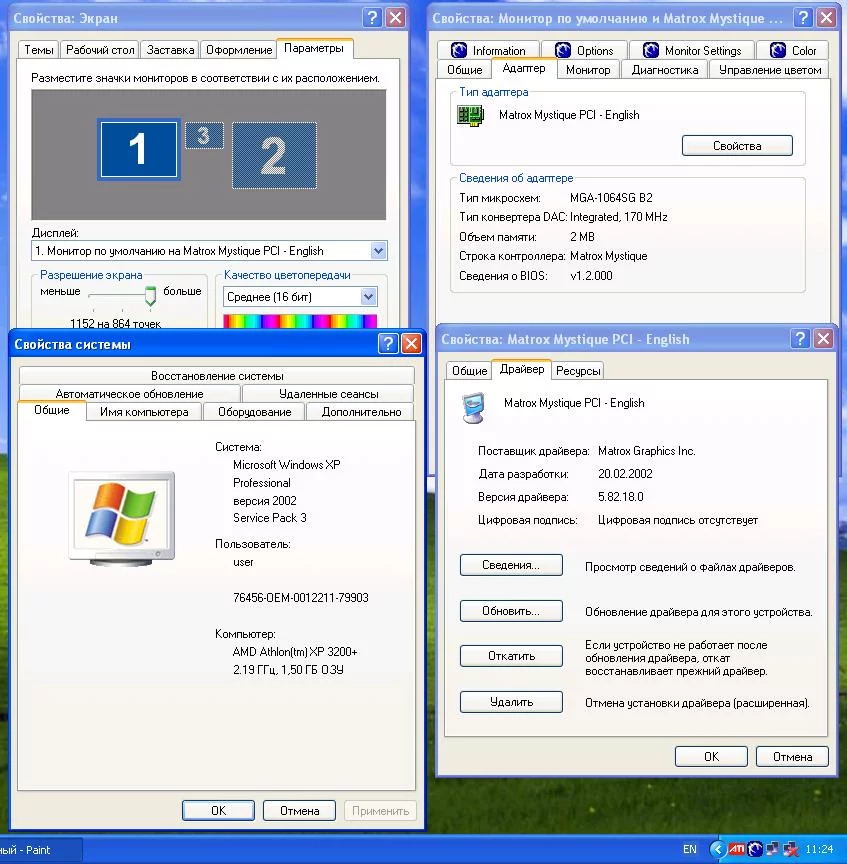Screen dimensions: 847x864
Task: Open the Options tab with Matrox icon
Action: 584,51
